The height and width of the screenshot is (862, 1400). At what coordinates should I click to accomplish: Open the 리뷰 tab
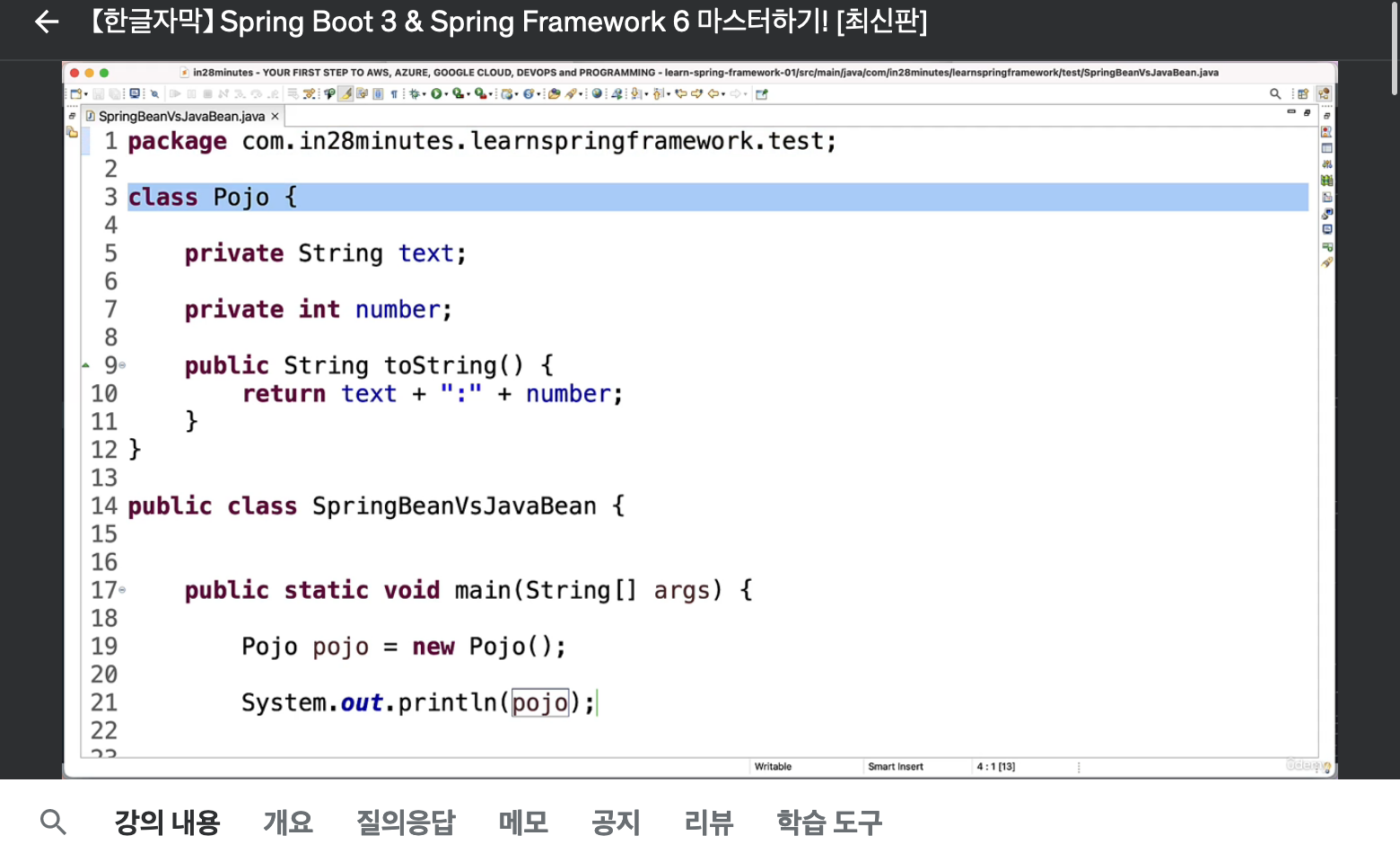(709, 822)
